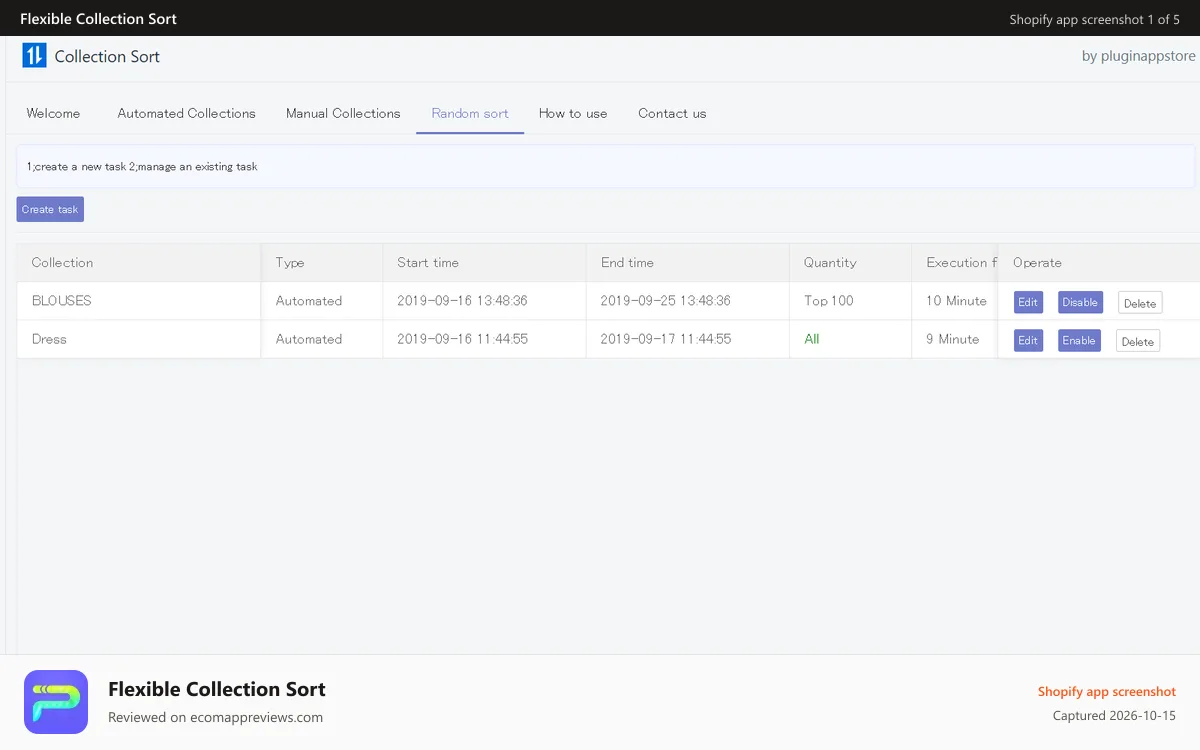
Task: Click the 2019-09-17 11:44:55 end time
Action: tap(666, 339)
